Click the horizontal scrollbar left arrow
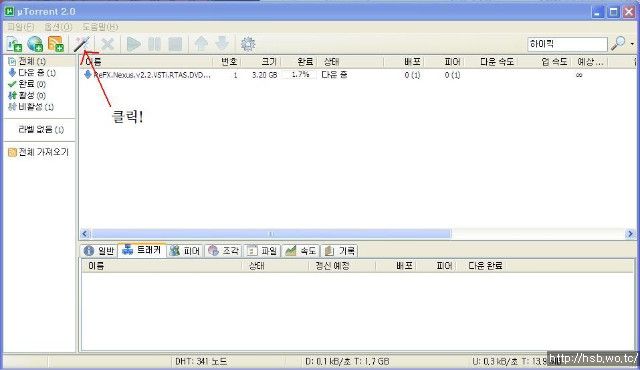Viewport: 640px width, 370px height. [x=85, y=234]
